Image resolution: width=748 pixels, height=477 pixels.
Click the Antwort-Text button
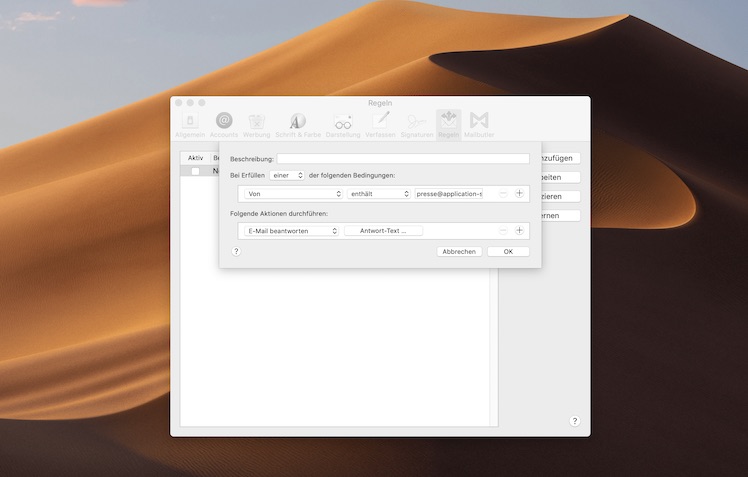point(383,231)
